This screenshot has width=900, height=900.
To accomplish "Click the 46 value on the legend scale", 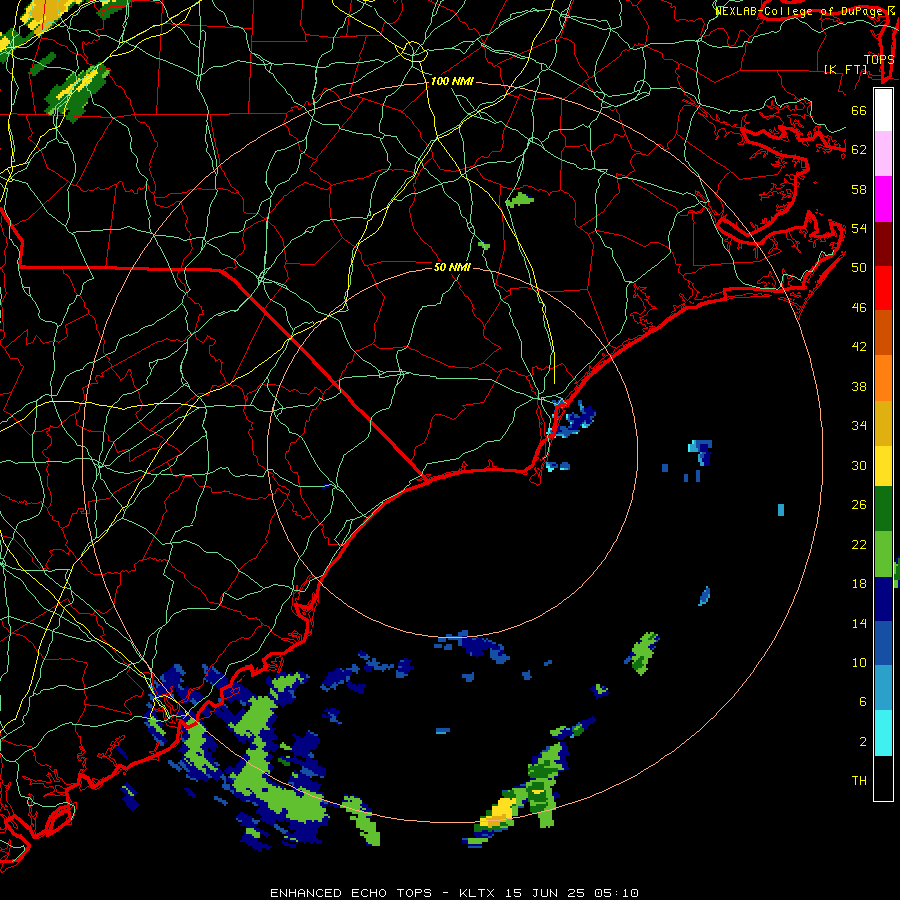I will click(859, 308).
